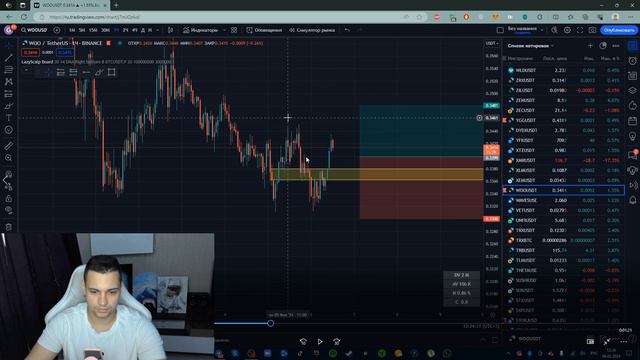Viewport: 640px width, 360px height.
Task: Click the undo arrow in top toolbar
Action: point(347,30)
